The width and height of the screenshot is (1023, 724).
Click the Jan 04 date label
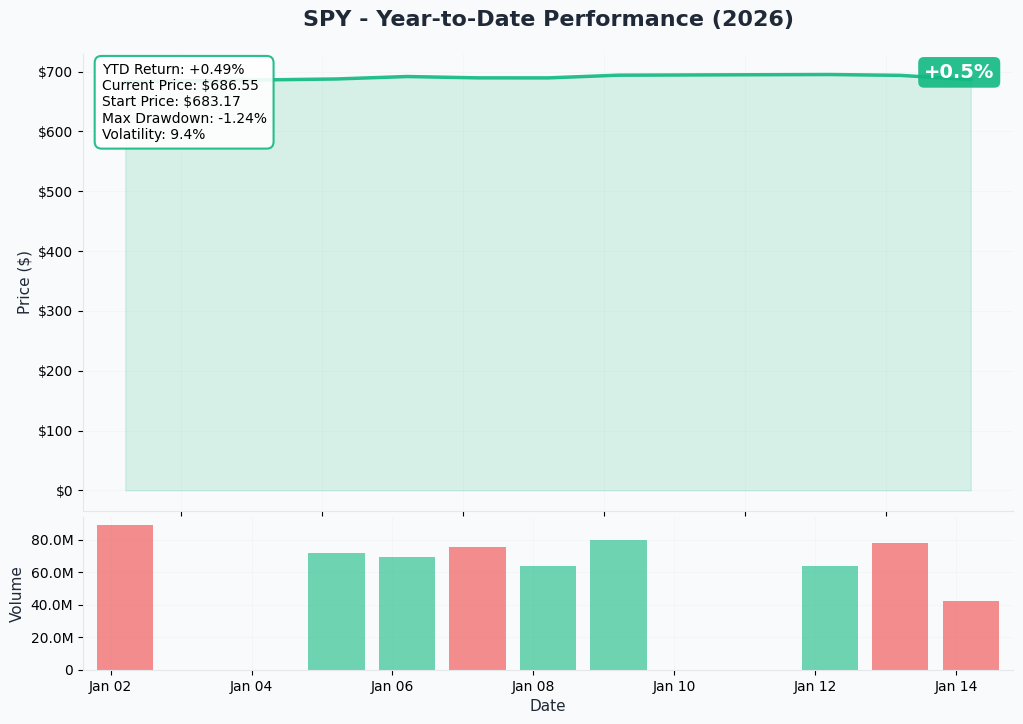(x=251, y=686)
